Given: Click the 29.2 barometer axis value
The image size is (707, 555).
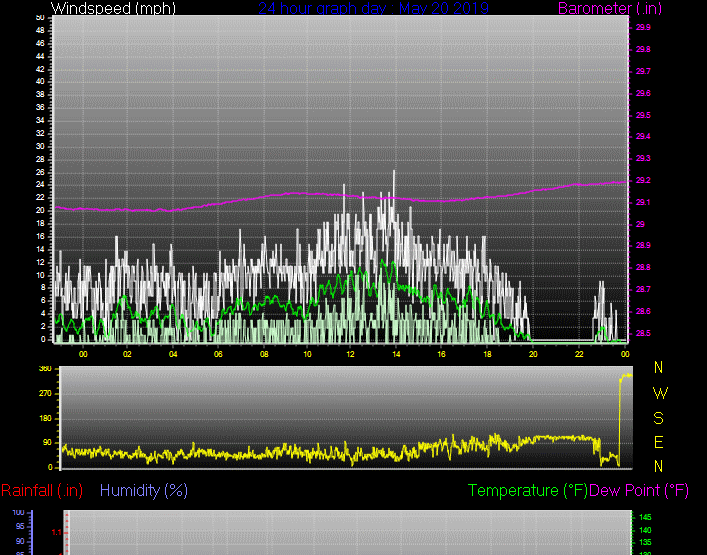Looking at the screenshot, I should tap(643, 180).
